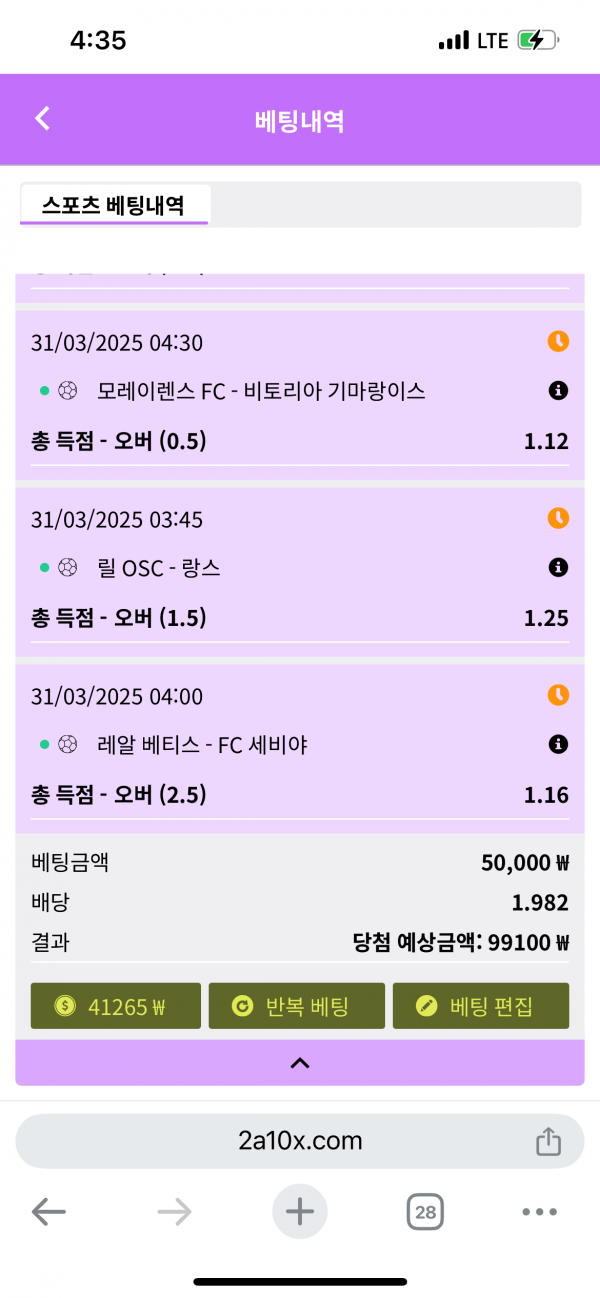Tap the Safari share icon
This screenshot has width=600, height=1298.
pos(548,1141)
